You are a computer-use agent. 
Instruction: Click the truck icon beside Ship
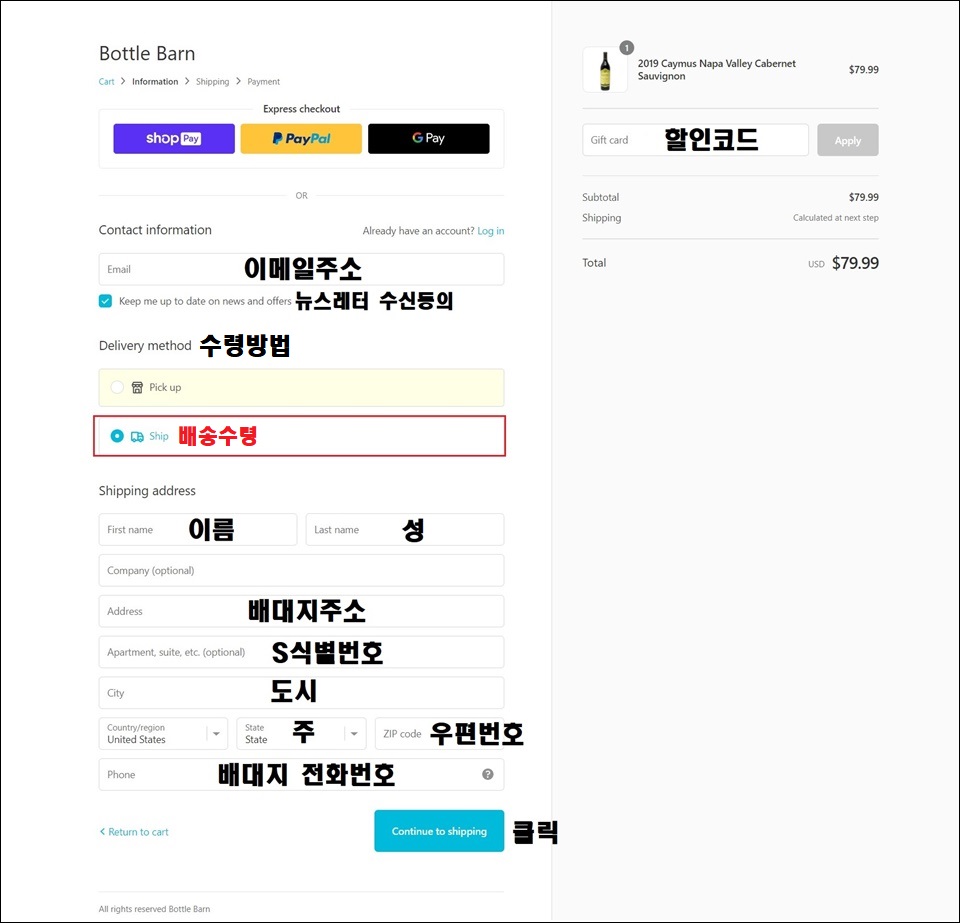tap(137, 436)
